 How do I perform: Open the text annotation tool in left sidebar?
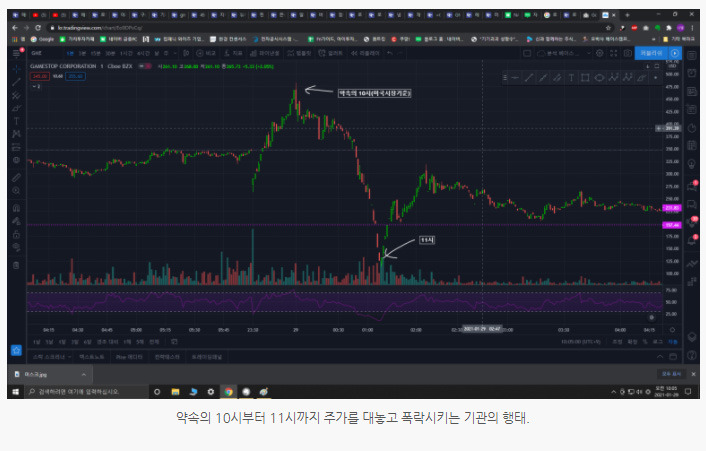click(x=16, y=121)
